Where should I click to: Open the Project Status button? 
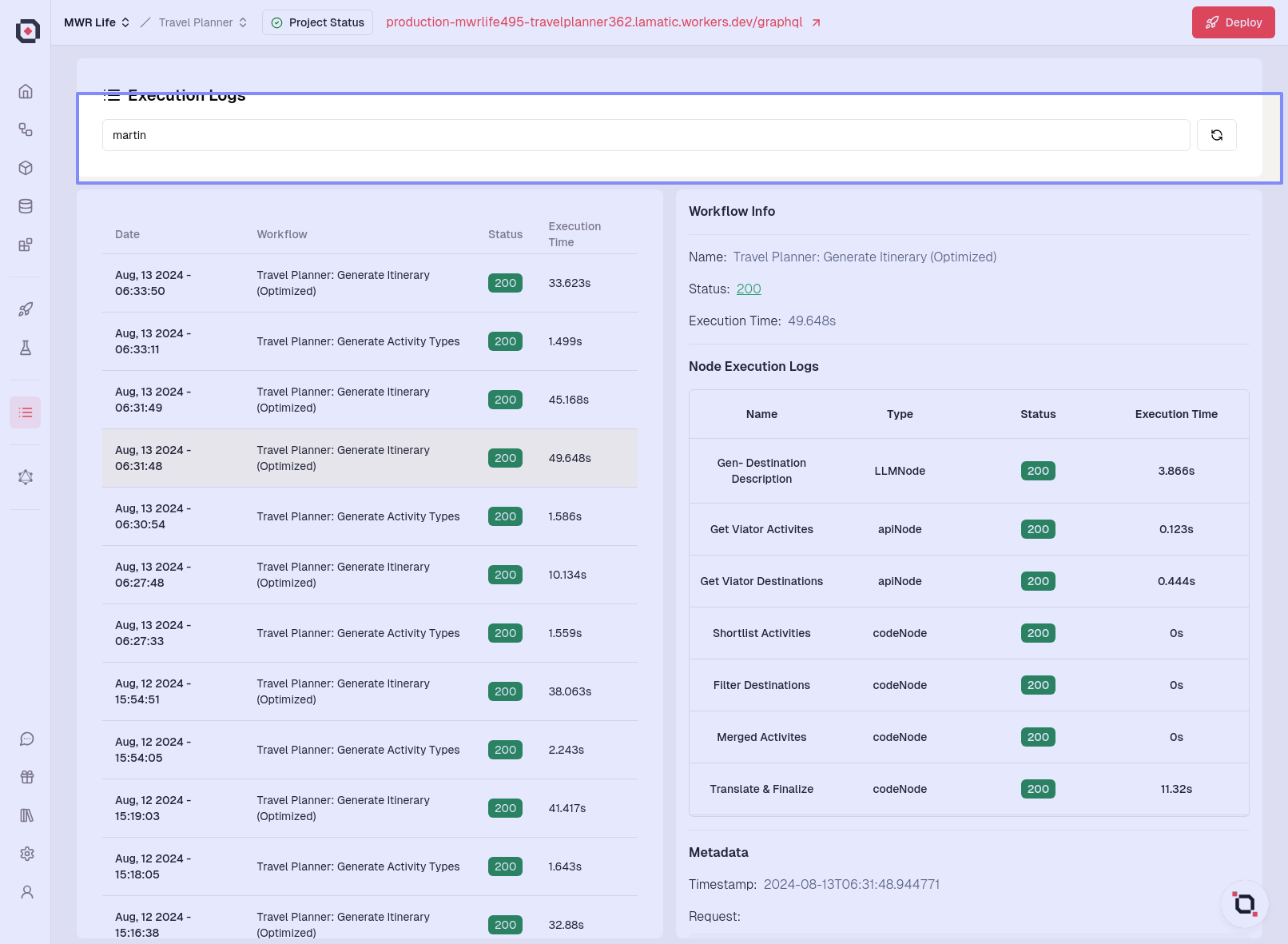[317, 22]
